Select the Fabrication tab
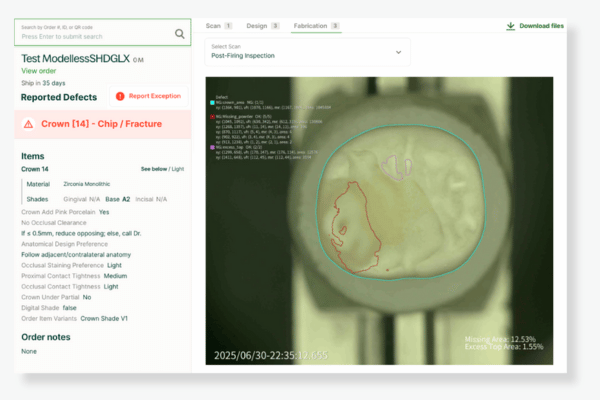This screenshot has height=400, width=600. click(316, 25)
